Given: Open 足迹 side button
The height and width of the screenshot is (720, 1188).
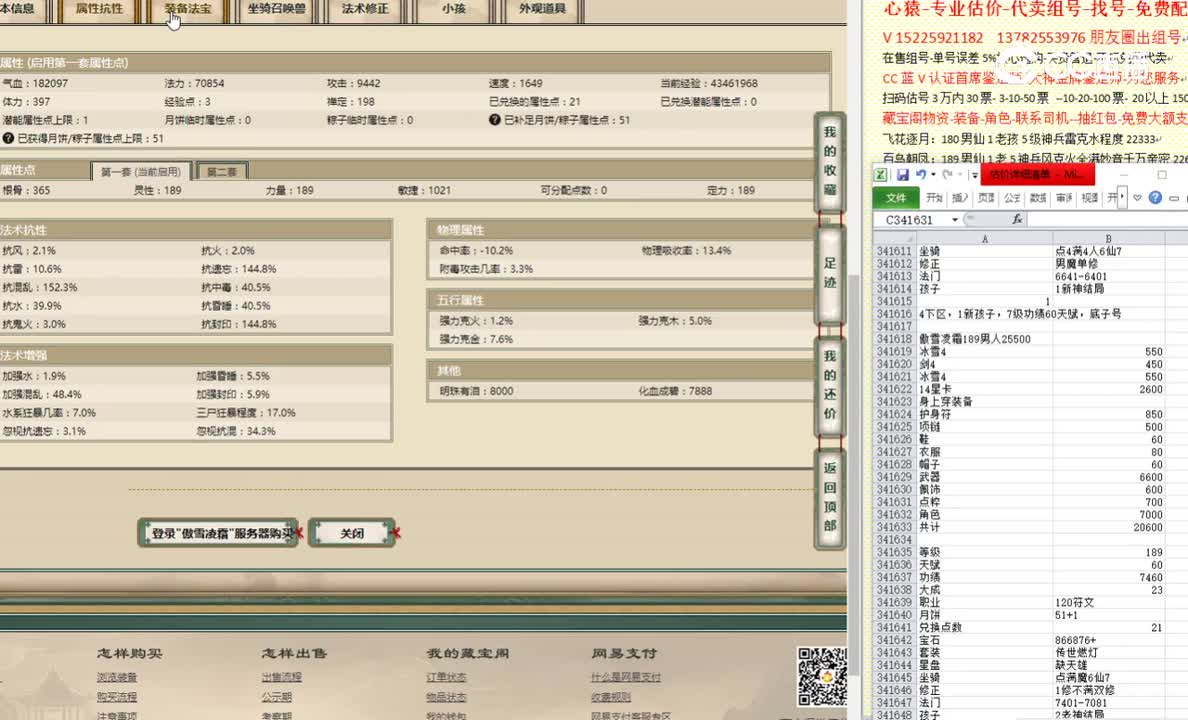Looking at the screenshot, I should click(x=830, y=273).
